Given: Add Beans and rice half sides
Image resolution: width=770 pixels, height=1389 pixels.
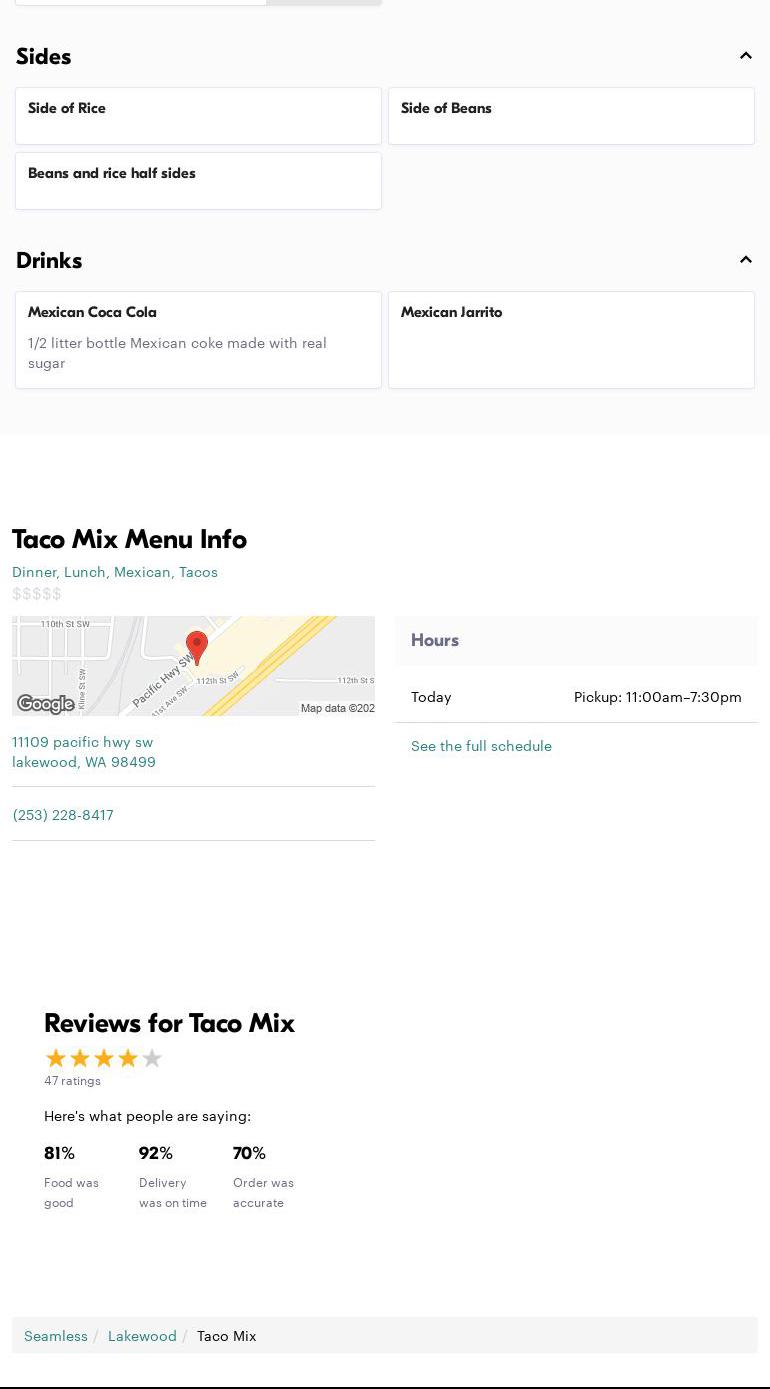Looking at the screenshot, I should coord(198,180).
